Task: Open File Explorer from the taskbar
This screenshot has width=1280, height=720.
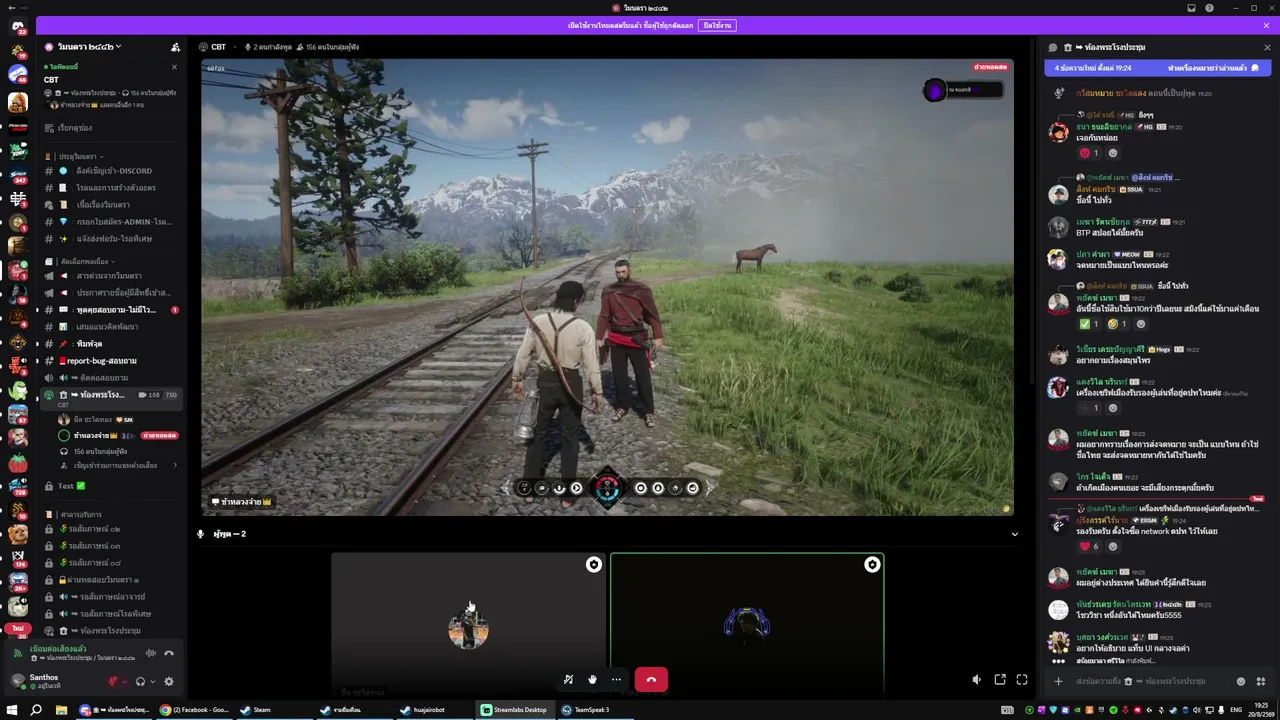Action: tap(60, 710)
